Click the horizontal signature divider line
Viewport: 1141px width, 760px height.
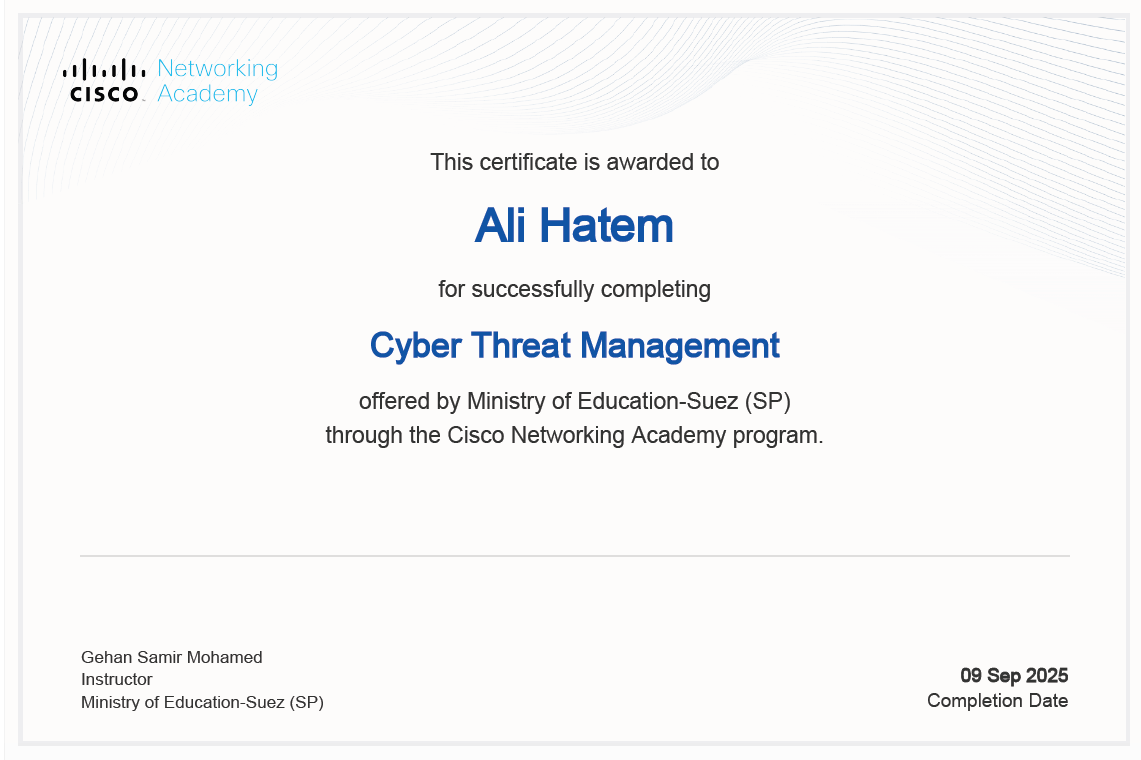click(574, 551)
